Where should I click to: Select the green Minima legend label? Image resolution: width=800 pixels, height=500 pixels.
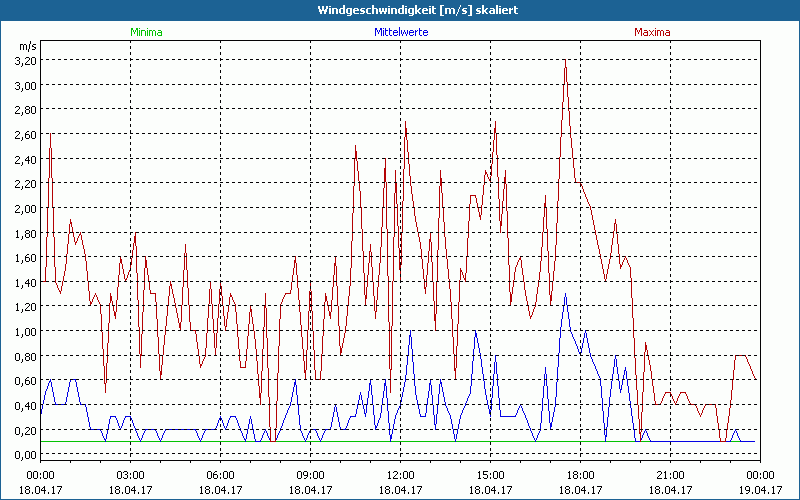pyautogui.click(x=145, y=32)
